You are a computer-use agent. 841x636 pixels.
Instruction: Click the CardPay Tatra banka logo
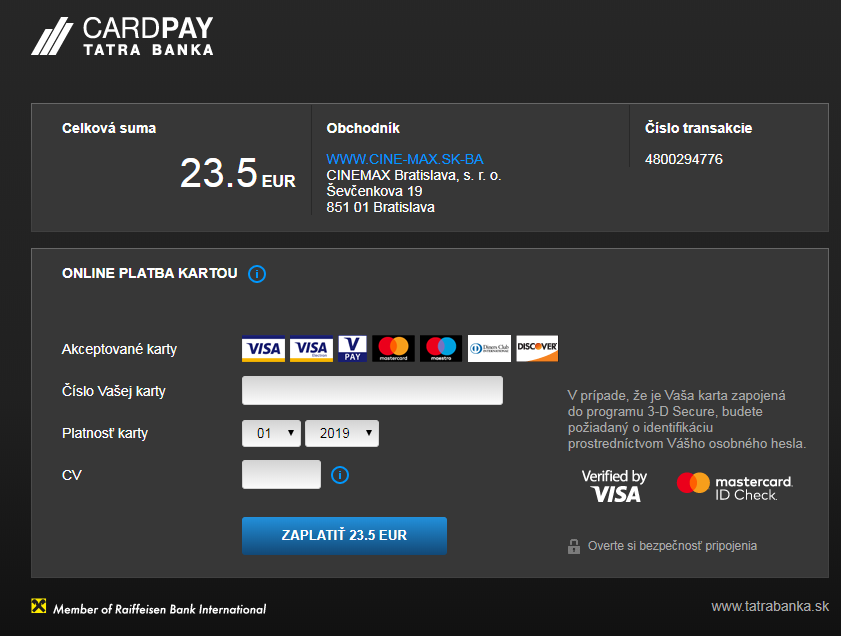[x=122, y=35]
